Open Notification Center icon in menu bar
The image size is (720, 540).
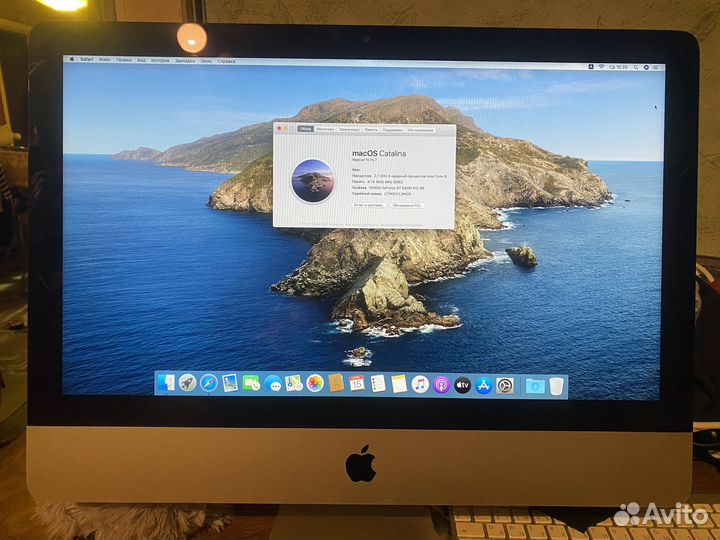click(656, 68)
